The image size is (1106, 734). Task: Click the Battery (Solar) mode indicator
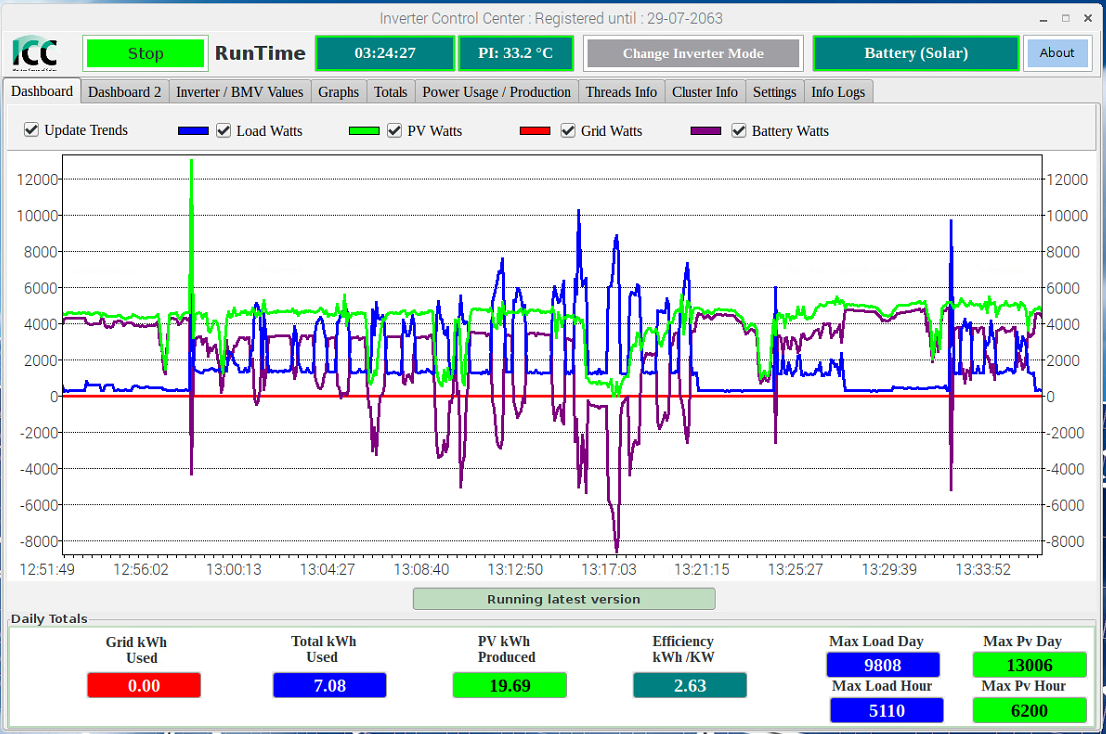[915, 54]
